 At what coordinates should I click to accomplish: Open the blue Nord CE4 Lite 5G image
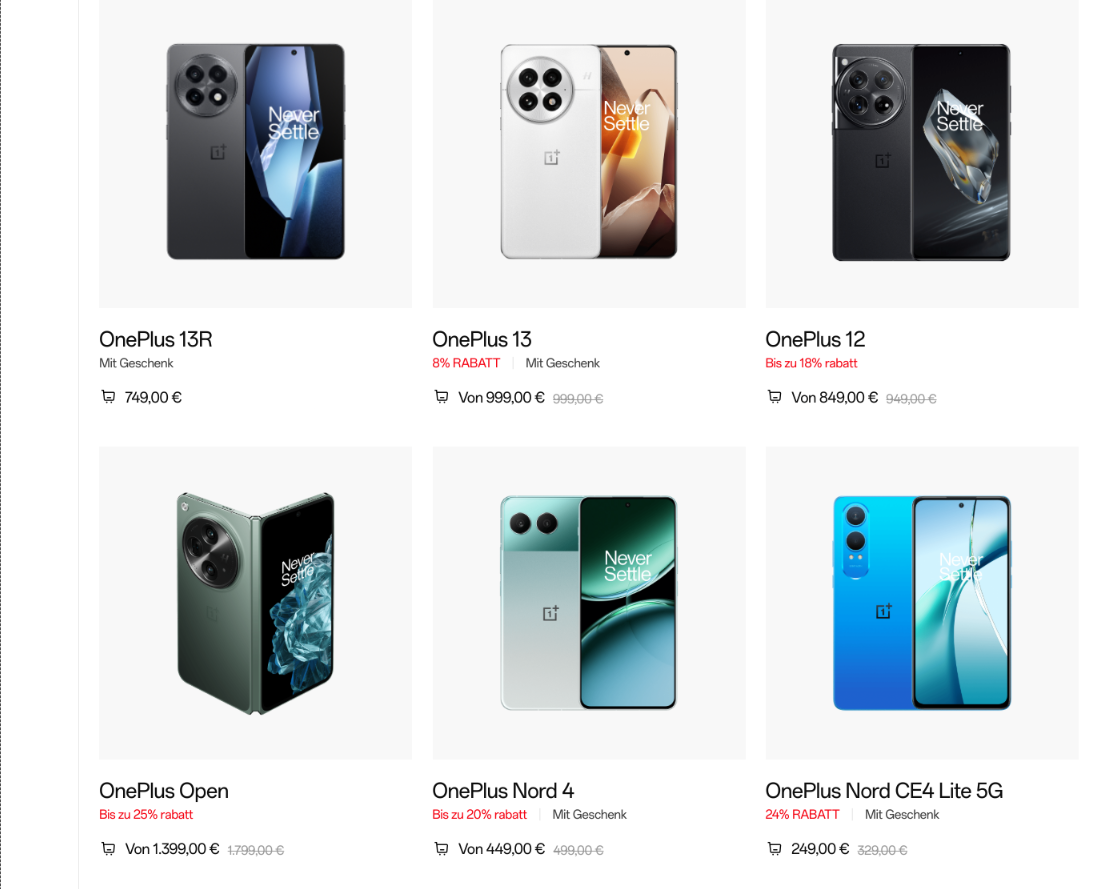(921, 603)
